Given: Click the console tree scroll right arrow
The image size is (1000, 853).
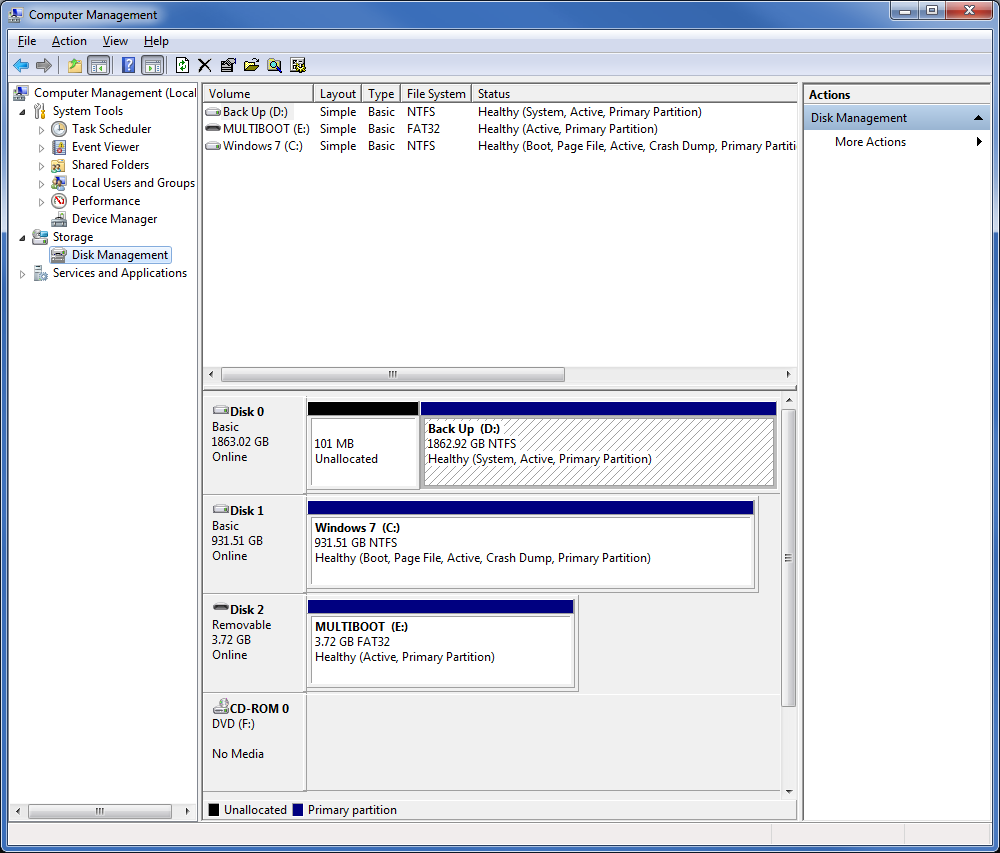Looking at the screenshot, I should (187, 811).
